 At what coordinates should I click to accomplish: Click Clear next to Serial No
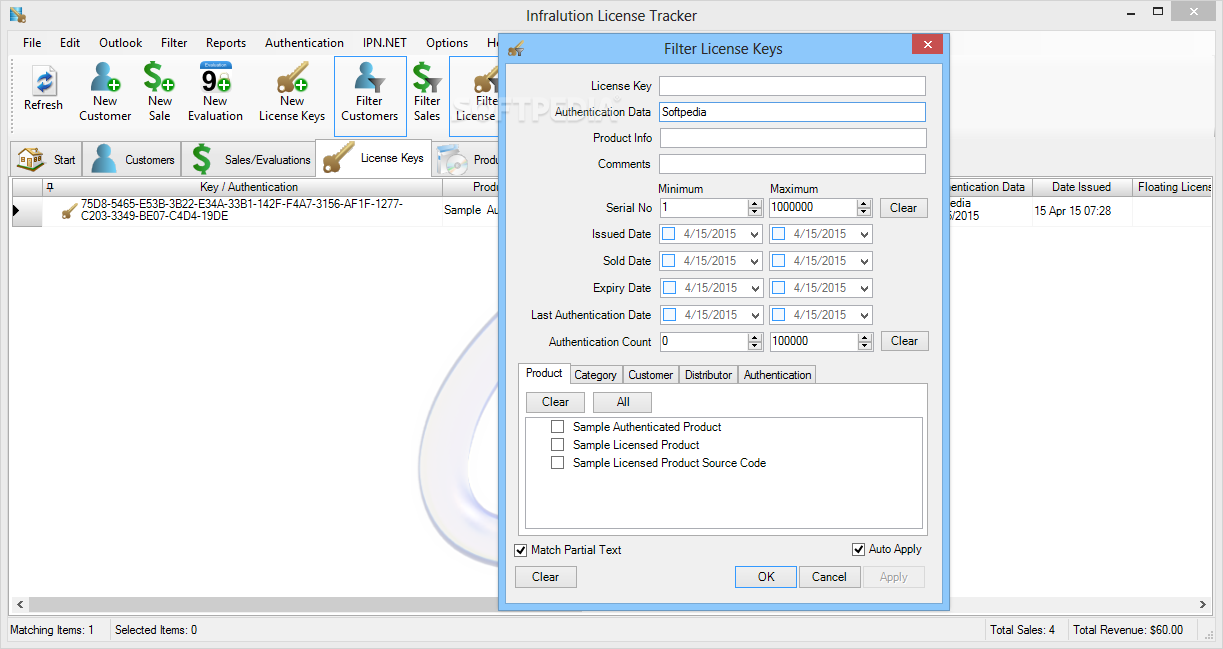(x=904, y=208)
